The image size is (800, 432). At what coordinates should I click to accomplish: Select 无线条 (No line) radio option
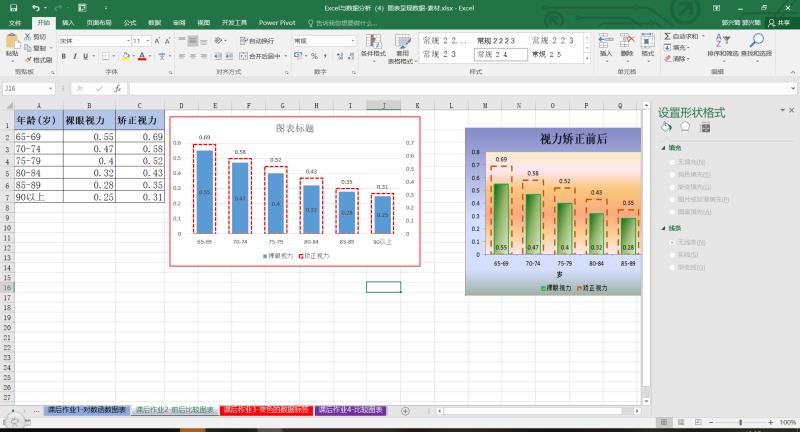672,242
